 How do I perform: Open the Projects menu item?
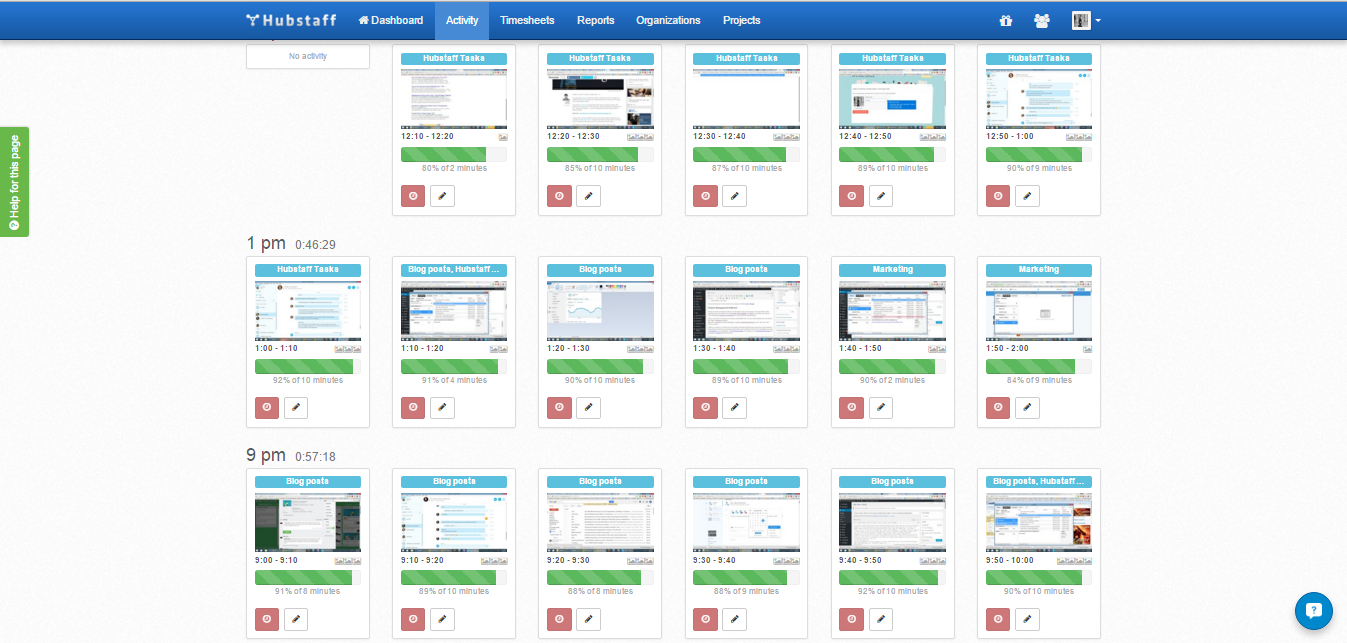pos(742,20)
